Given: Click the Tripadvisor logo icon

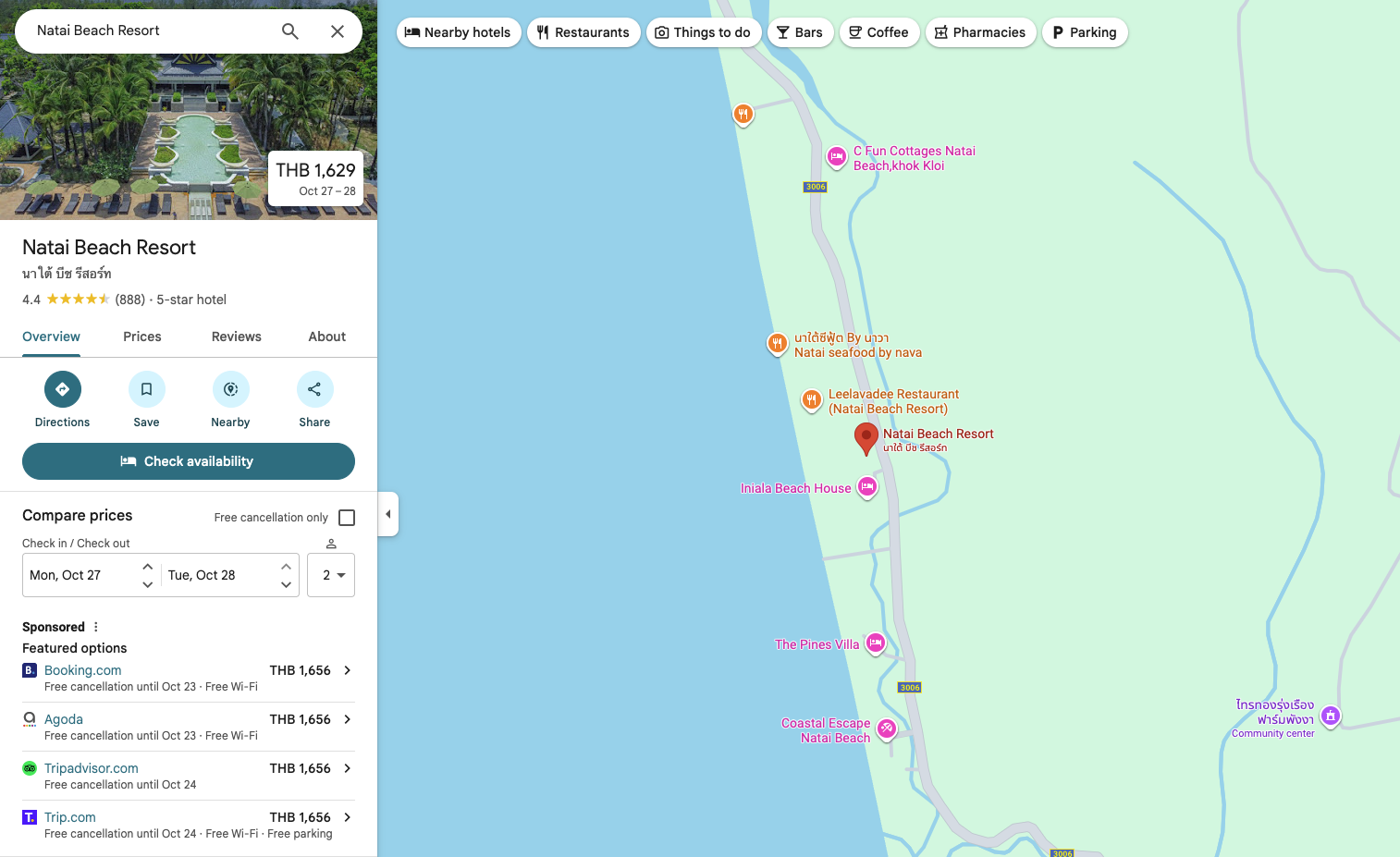Looking at the screenshot, I should pos(30,768).
